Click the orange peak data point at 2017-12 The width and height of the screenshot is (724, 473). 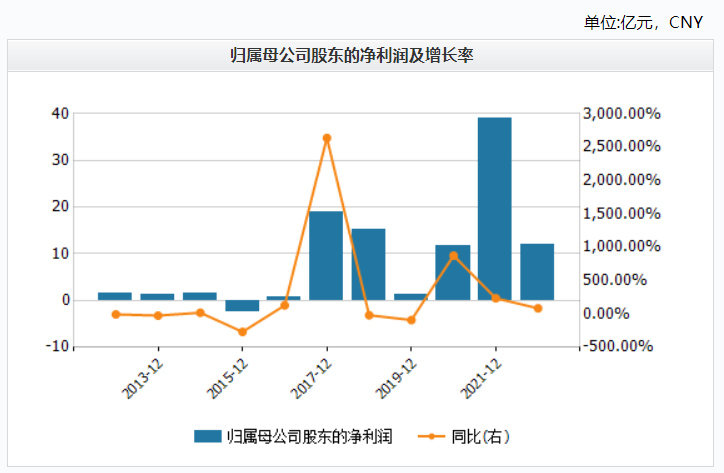[326, 138]
